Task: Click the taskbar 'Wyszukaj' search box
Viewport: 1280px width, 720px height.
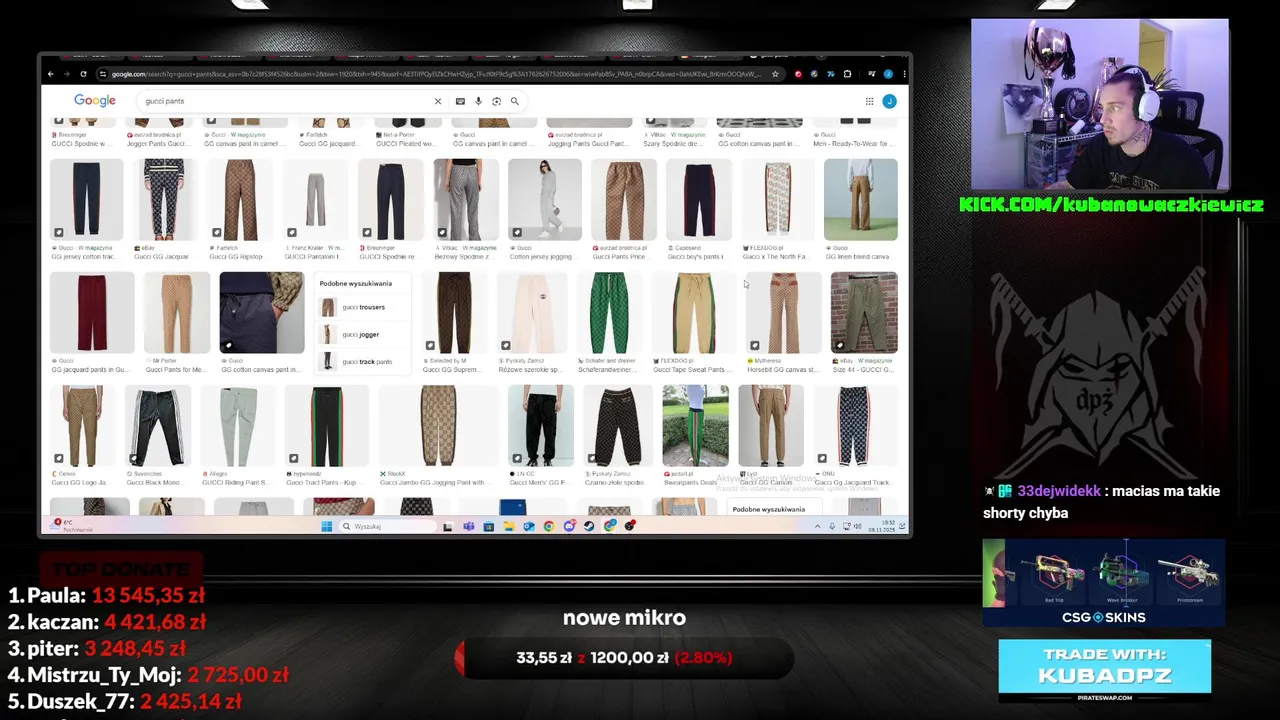Action: (388, 526)
